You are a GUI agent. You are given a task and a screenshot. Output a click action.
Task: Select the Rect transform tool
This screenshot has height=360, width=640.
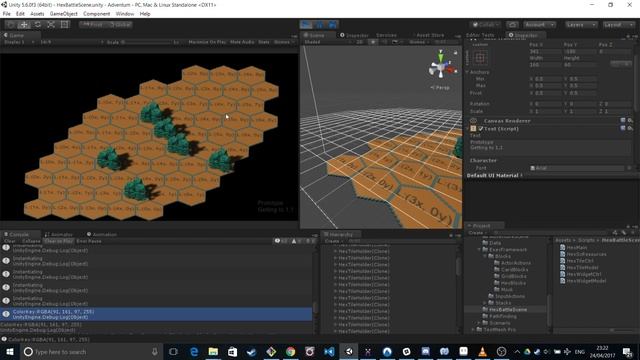click(64, 24)
